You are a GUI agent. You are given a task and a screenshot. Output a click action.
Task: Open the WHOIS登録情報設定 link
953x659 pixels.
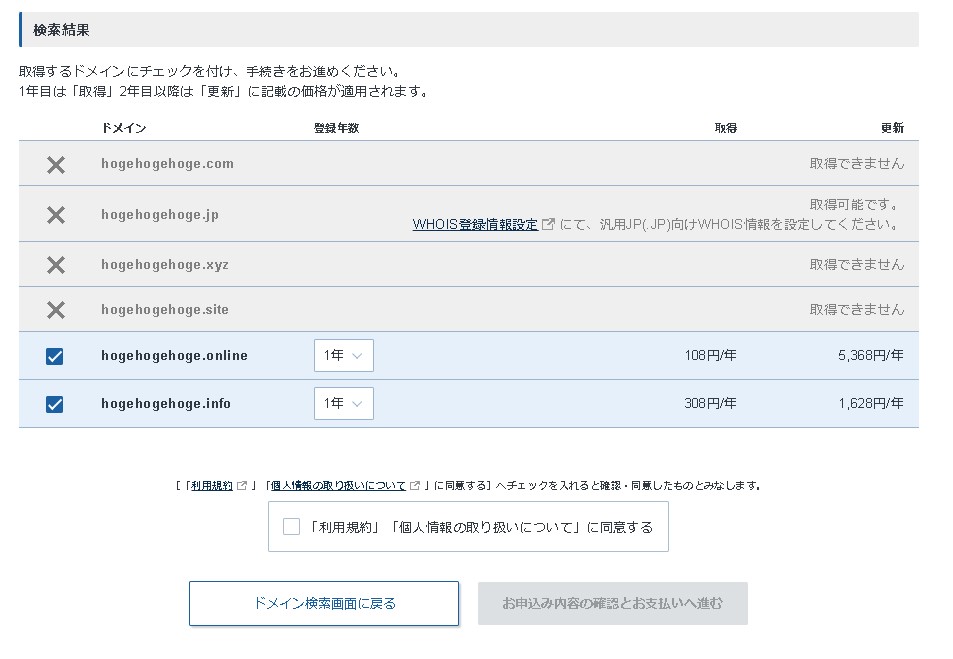(475, 225)
